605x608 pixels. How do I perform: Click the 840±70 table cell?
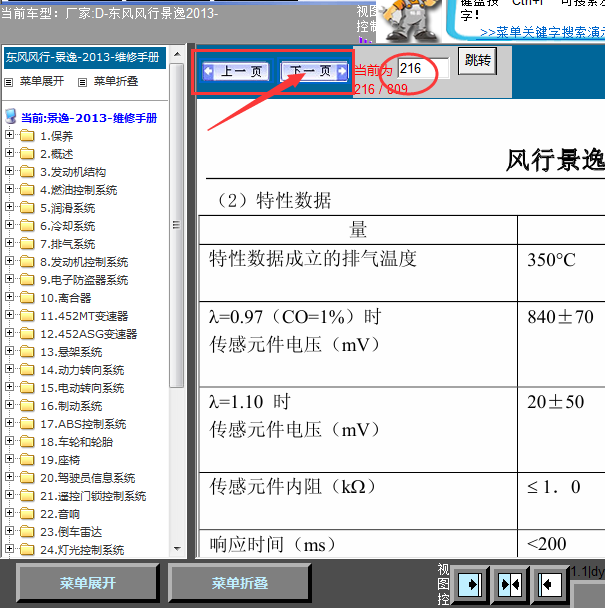(x=561, y=344)
